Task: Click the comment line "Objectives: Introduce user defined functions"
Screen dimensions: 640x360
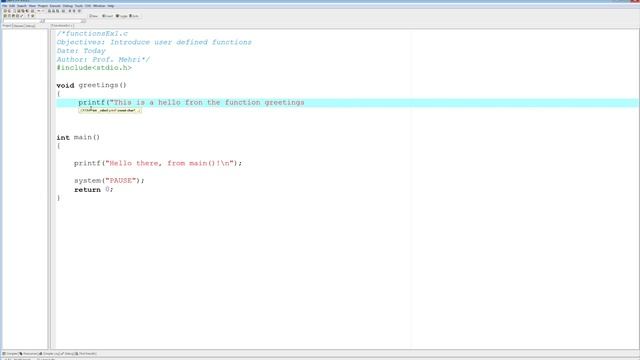Action: (x=154, y=42)
